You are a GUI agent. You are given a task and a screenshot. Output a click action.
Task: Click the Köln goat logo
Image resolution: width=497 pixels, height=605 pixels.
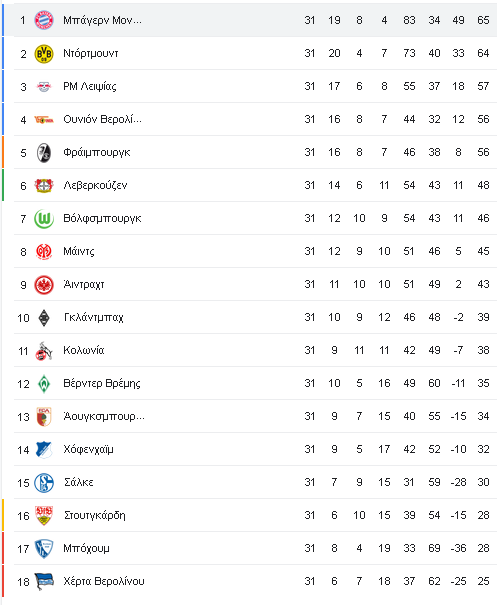pyautogui.click(x=44, y=351)
